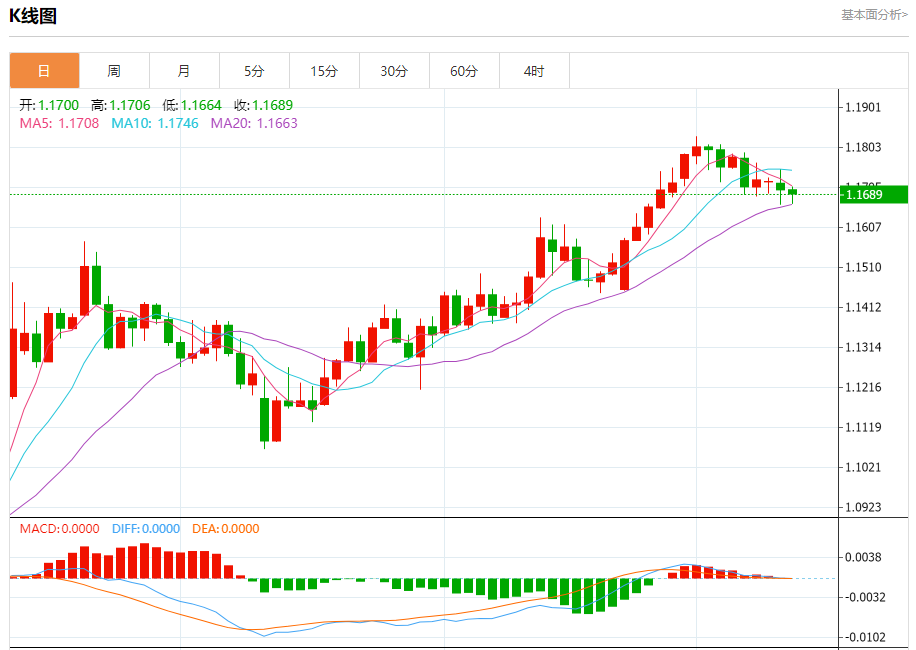This screenshot has width=916, height=650.
Task: Select the 日 daily chart tab
Action: [44, 71]
